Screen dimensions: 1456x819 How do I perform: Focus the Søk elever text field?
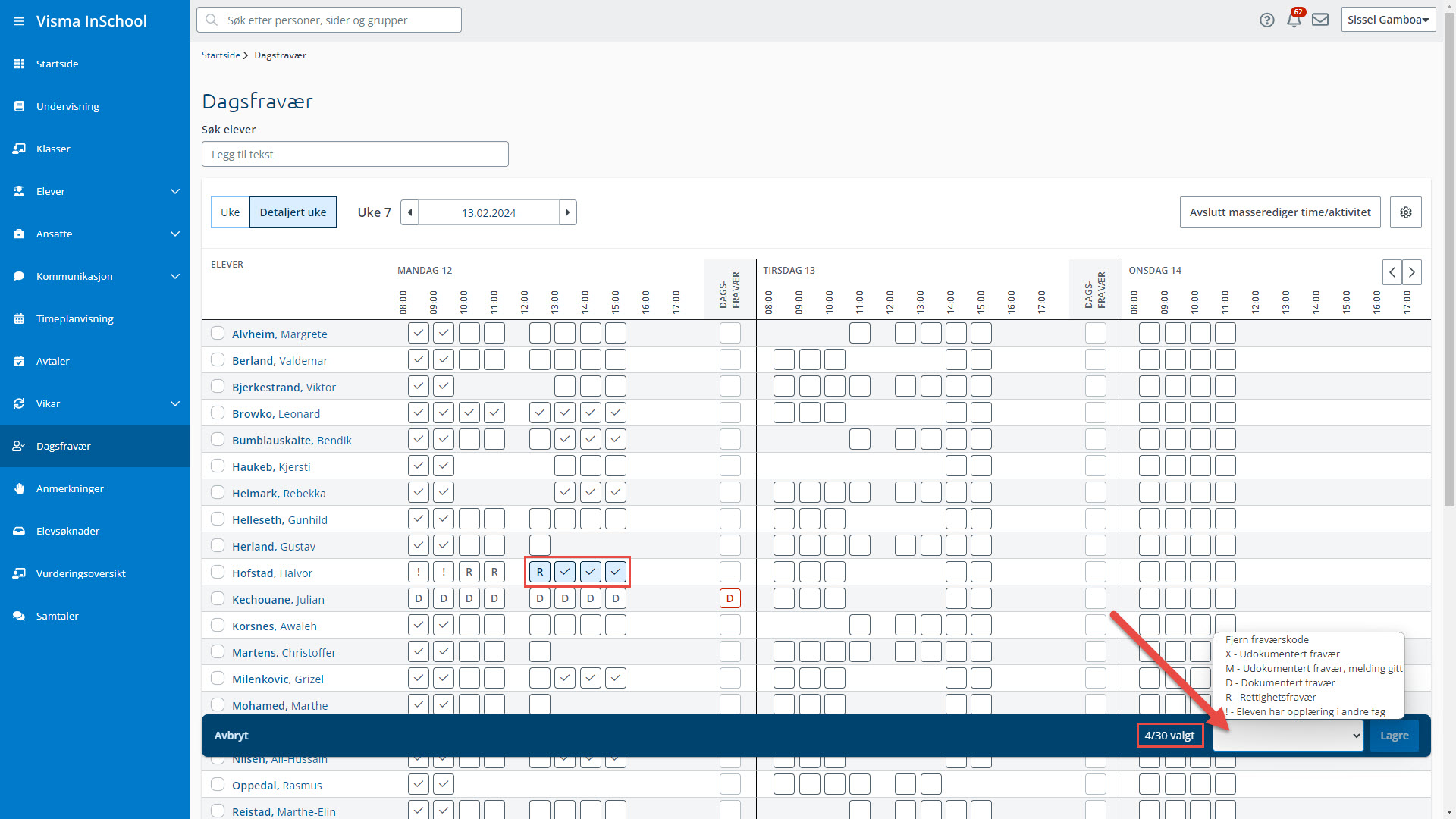(x=355, y=154)
